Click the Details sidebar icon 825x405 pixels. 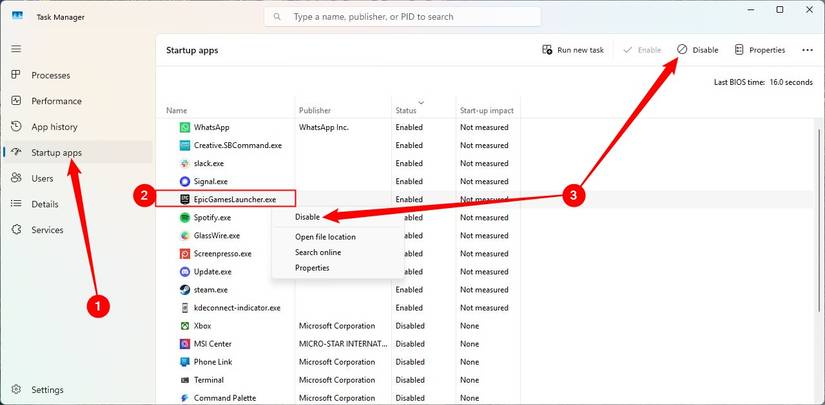coord(16,204)
